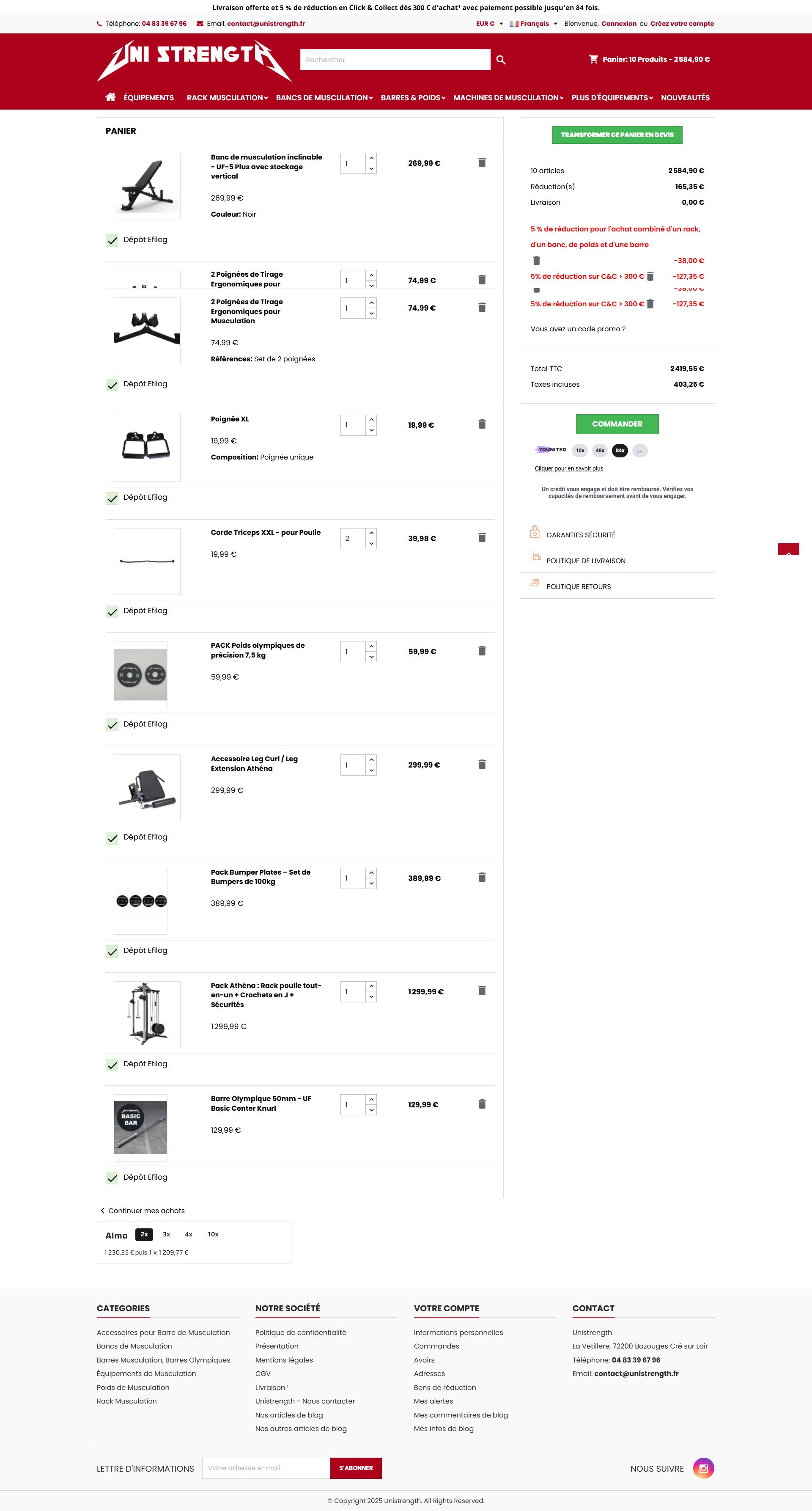Expand the Français language selector
The image size is (812, 1511).
click(x=534, y=24)
